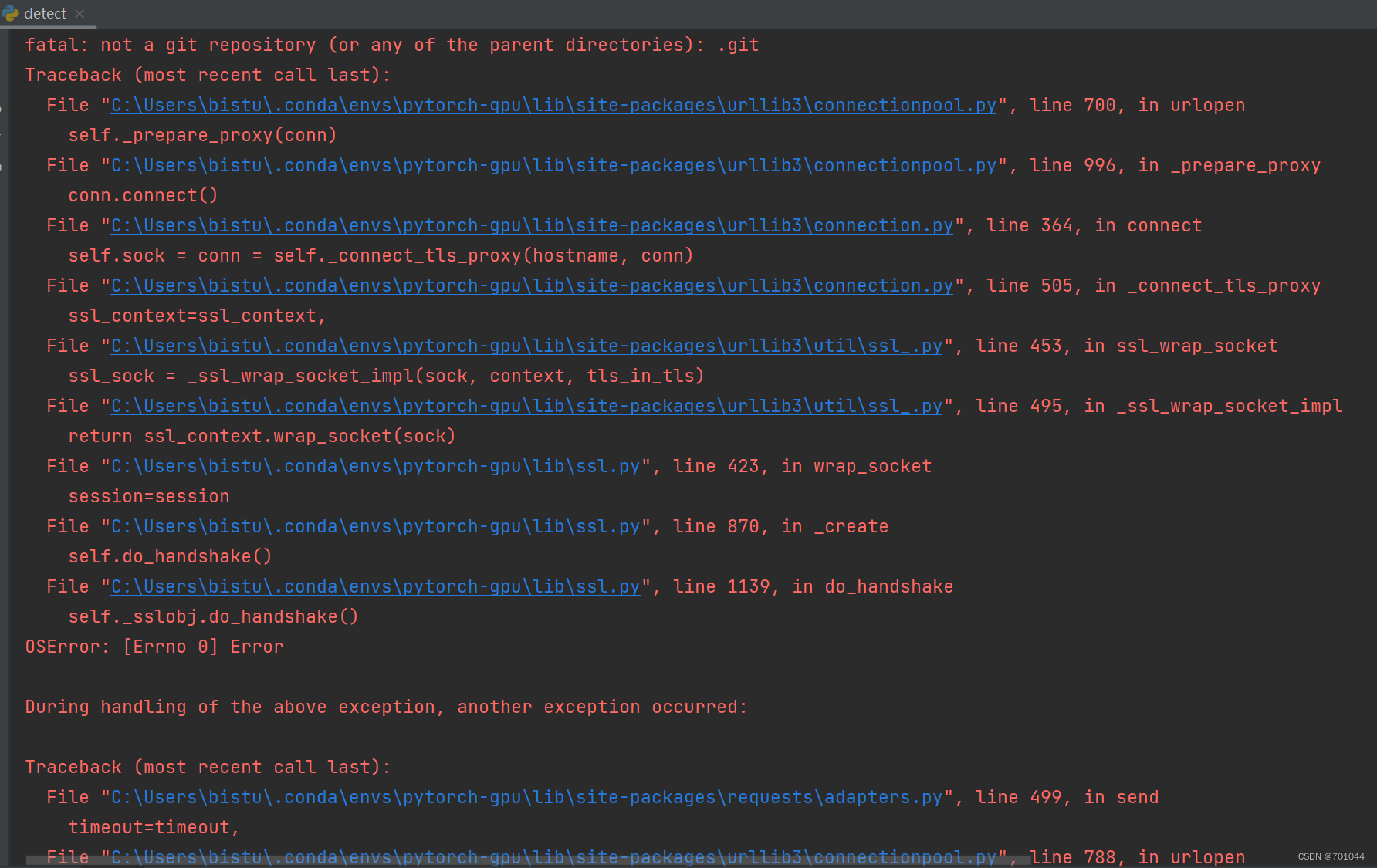Click the 'OSError: [Errno 0] Error' line

click(x=154, y=647)
